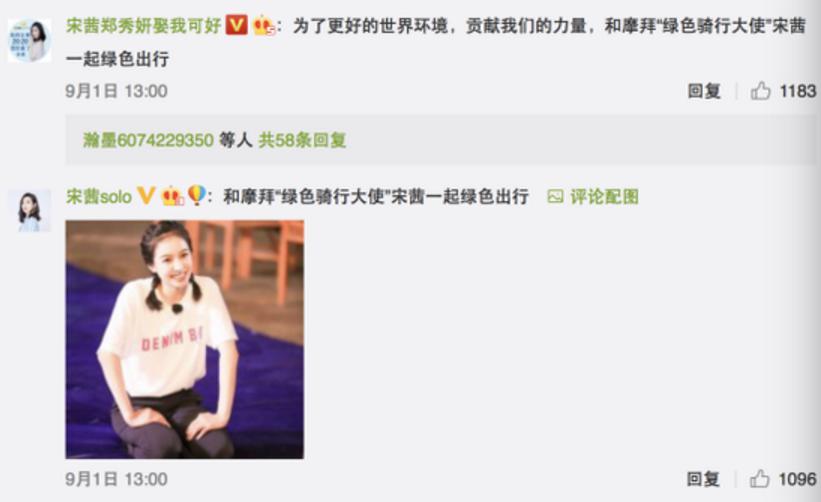
Task: Click crown member icon after 宋茜郑秀妍娶我可好
Action: point(263,25)
